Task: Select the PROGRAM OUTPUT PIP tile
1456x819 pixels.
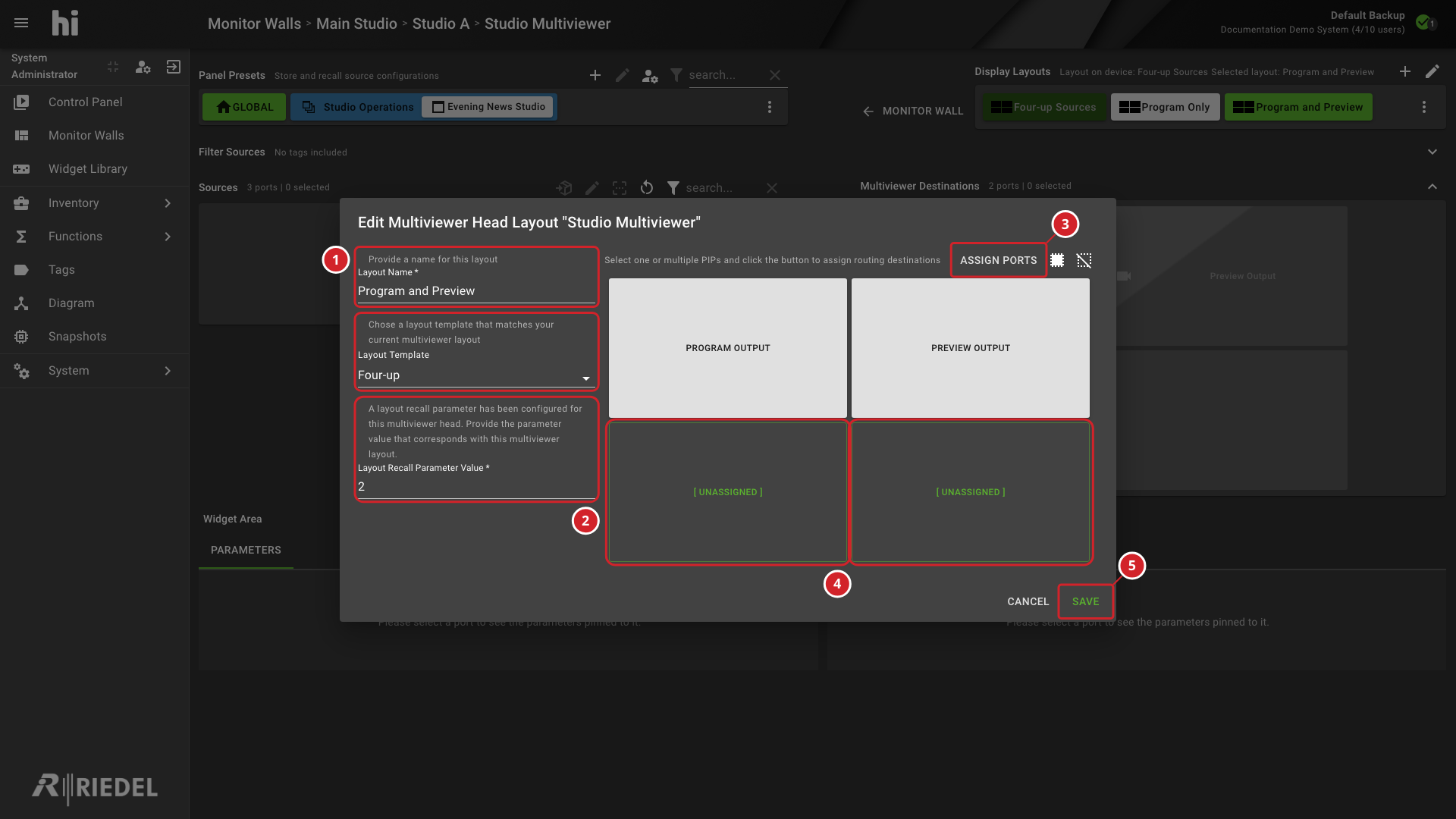Action: coord(727,348)
